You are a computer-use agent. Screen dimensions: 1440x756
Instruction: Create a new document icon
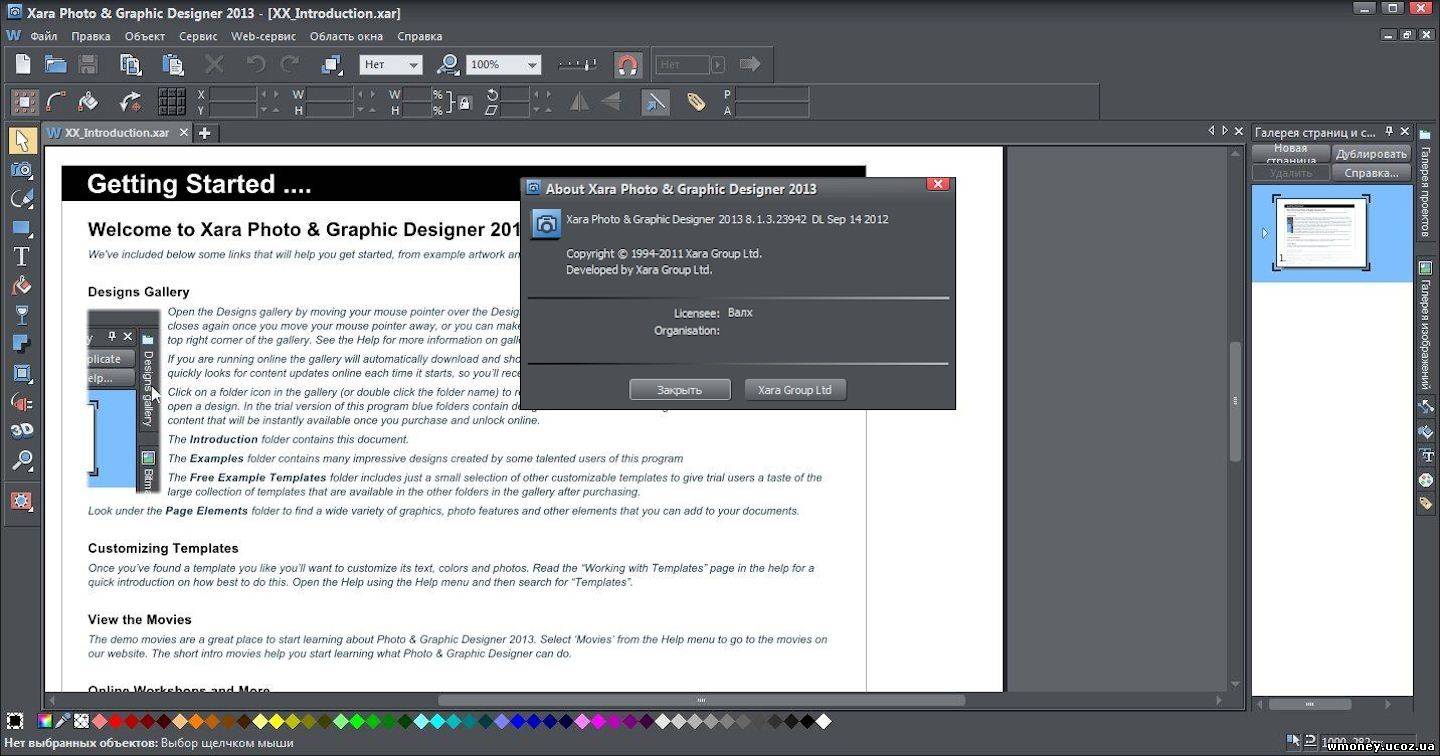pos(23,65)
